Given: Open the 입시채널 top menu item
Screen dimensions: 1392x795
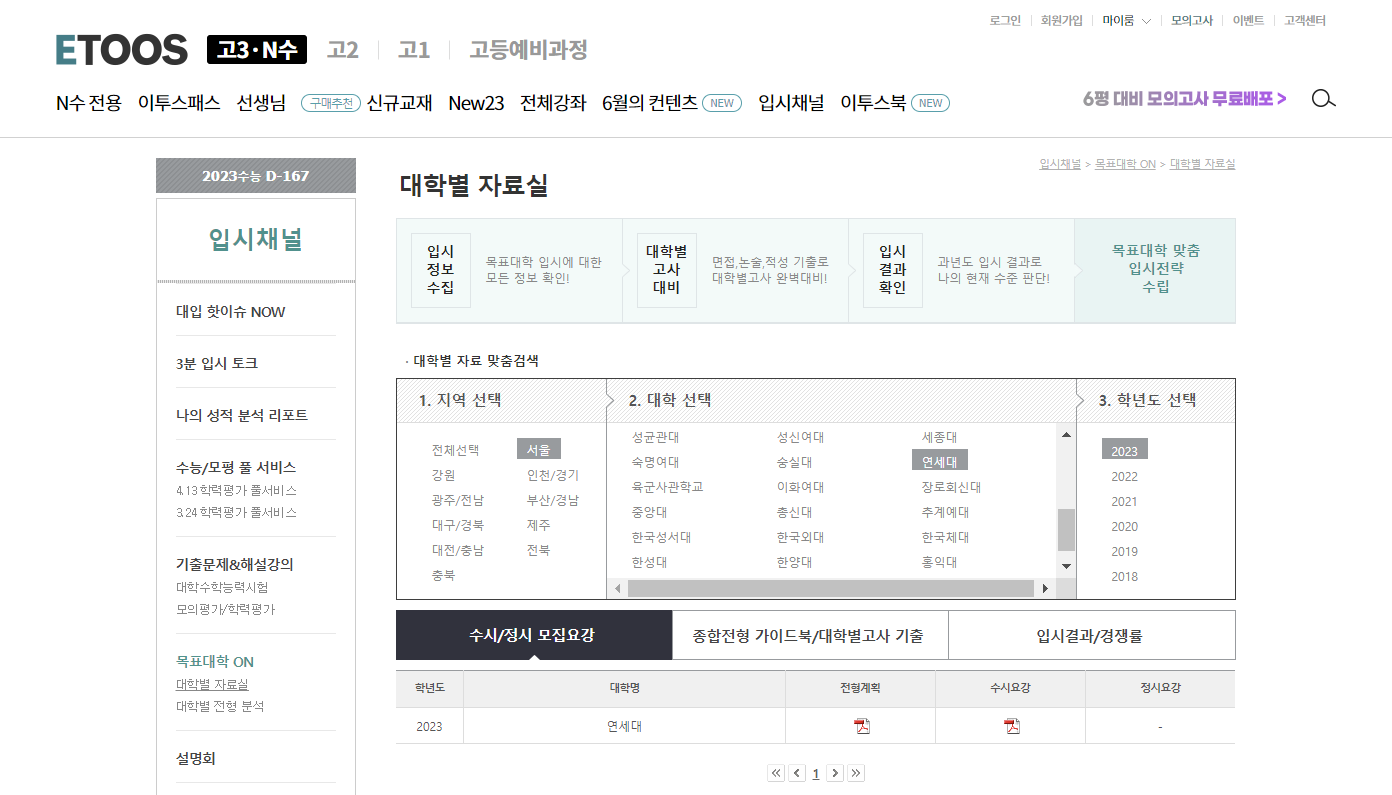Looking at the screenshot, I should (791, 103).
